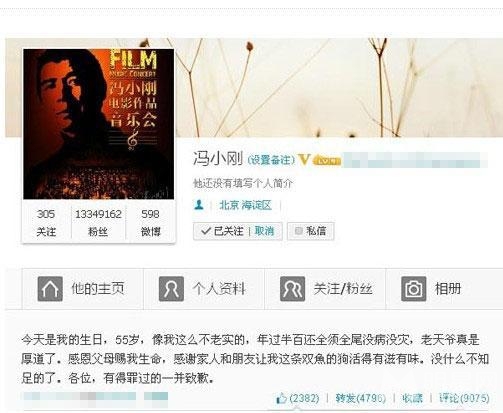Open the 评论(9075) comments link
This screenshot has width=503, height=413.
(464, 398)
